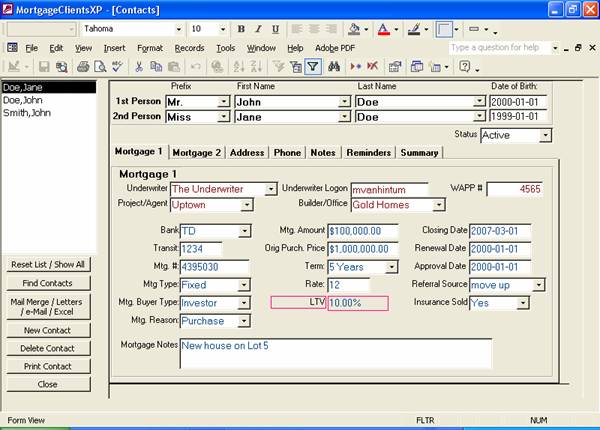
Task: Toggle Bold formatting
Action: click(x=241, y=29)
